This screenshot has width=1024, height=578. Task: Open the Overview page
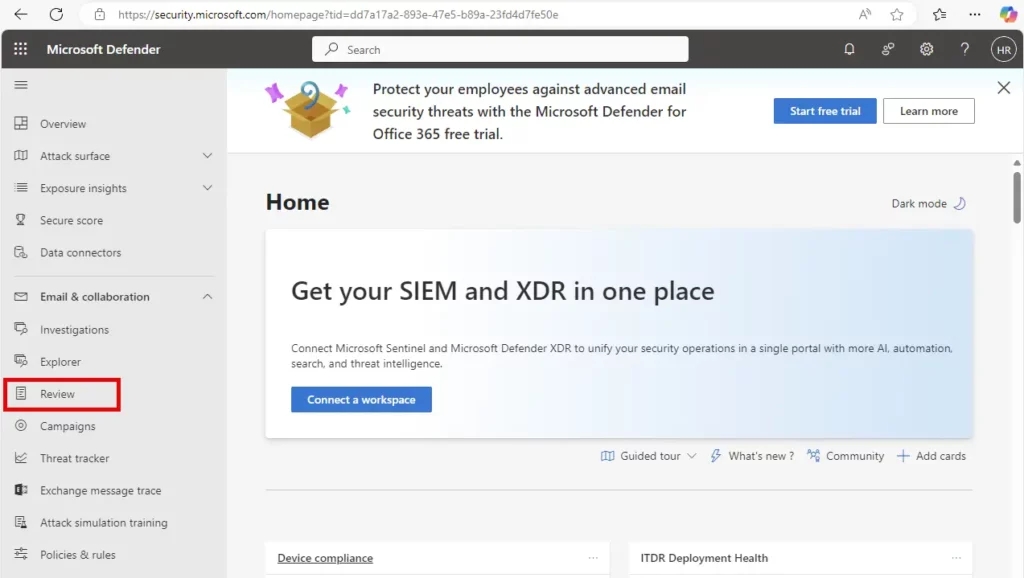(63, 123)
